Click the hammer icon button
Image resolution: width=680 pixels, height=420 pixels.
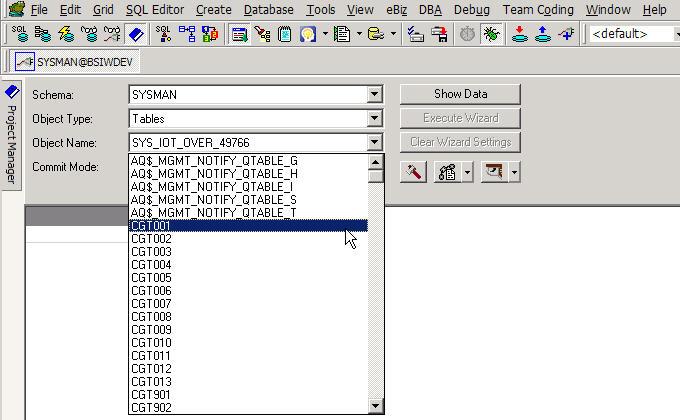click(413, 172)
